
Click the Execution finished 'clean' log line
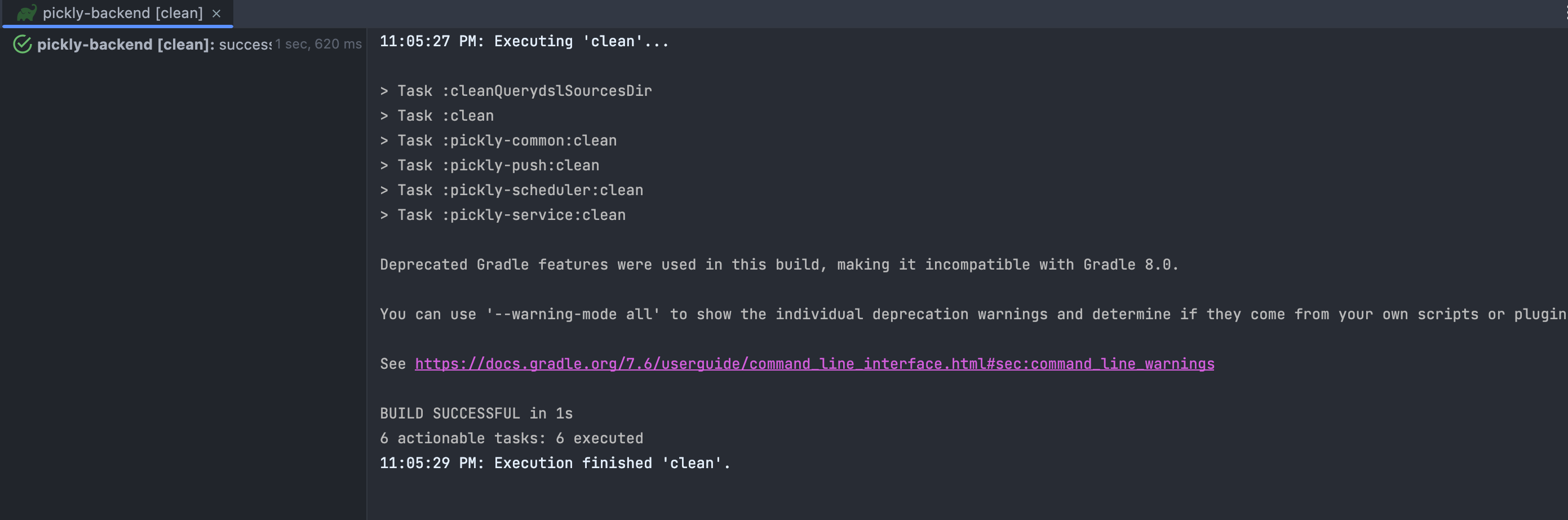[x=555, y=464]
